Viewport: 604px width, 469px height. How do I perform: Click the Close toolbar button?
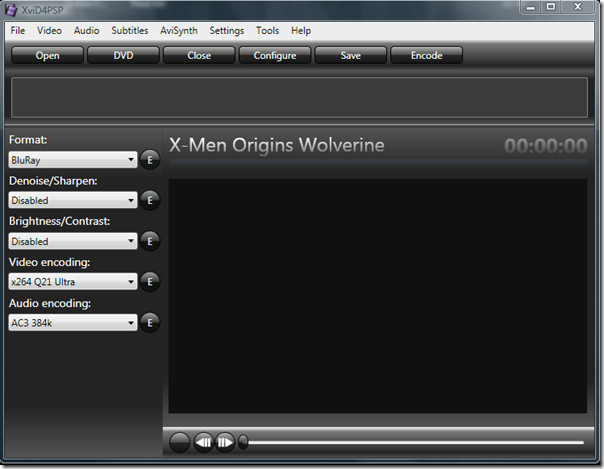[x=199, y=55]
